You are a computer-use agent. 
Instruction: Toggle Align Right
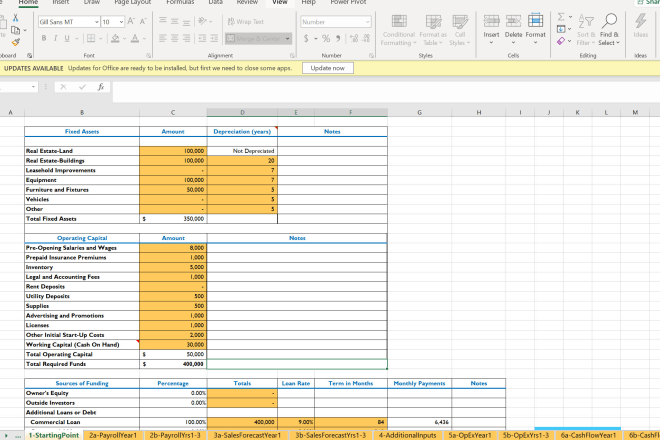tap(186, 38)
